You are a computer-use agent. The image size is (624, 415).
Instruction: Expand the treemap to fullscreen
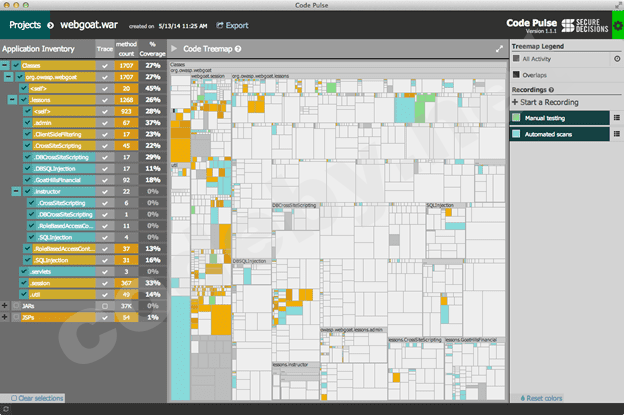coord(499,49)
